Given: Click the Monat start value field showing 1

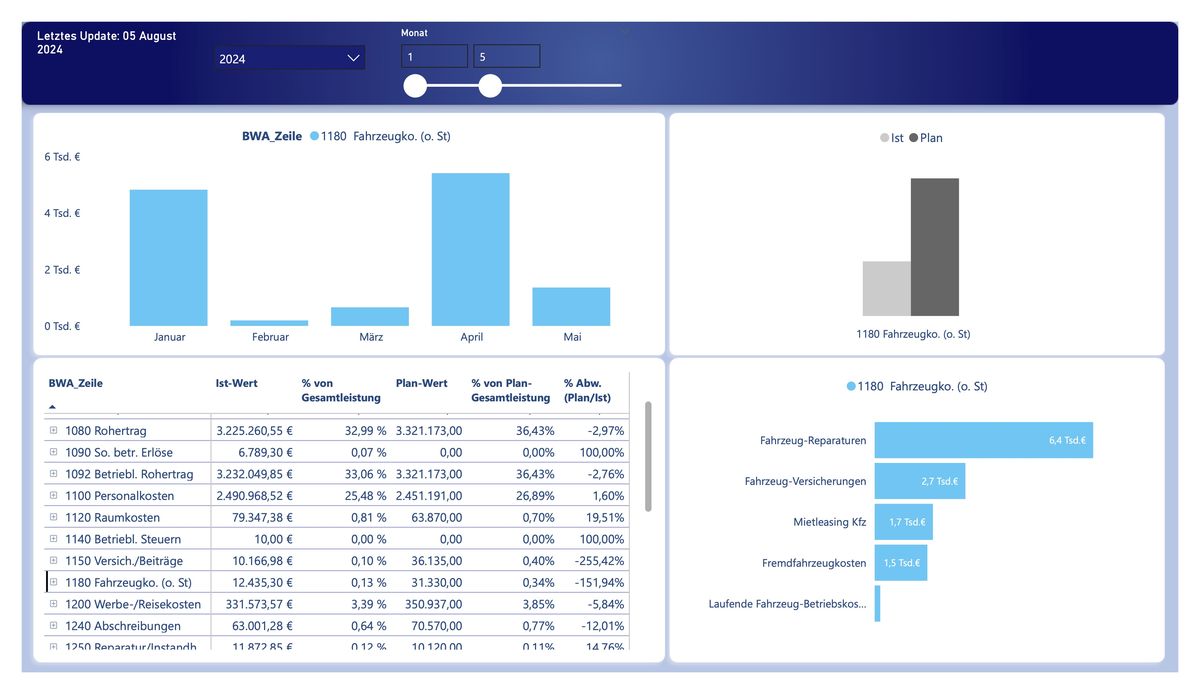Looking at the screenshot, I should (434, 57).
